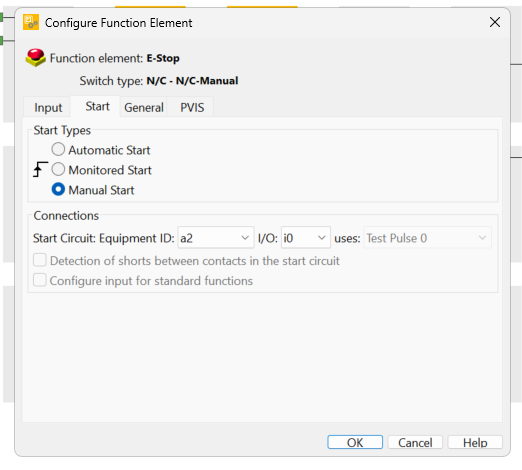Open Help for this dialog

click(475, 442)
